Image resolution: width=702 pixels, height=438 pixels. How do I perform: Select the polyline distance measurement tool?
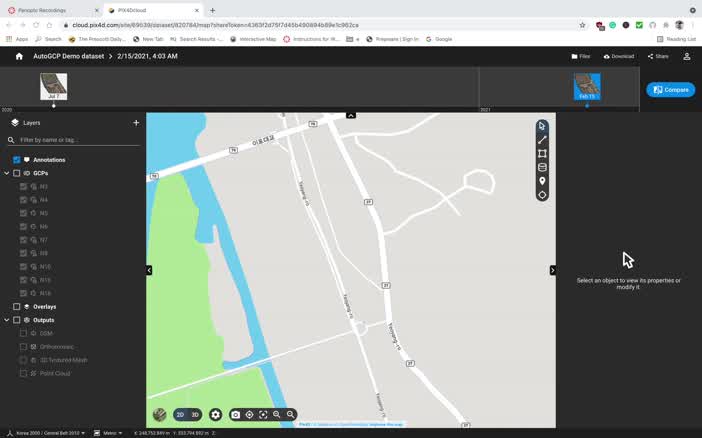tap(542, 140)
